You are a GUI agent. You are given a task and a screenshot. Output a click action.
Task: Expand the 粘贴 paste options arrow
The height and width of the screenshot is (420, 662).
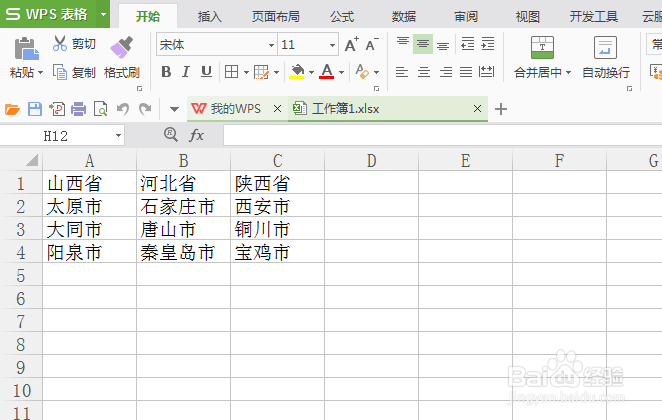pos(41,73)
